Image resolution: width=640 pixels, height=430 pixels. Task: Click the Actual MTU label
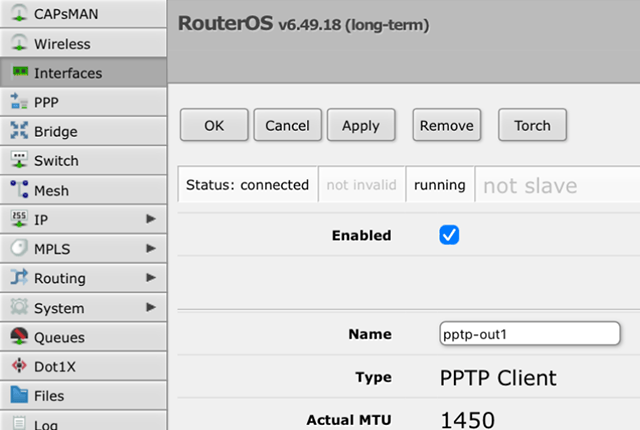click(x=349, y=420)
